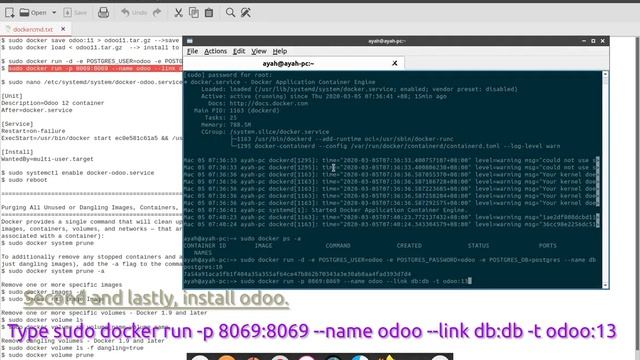
Task: Click the '$ sudo docker system prune' line
Action: [x=47, y=243]
